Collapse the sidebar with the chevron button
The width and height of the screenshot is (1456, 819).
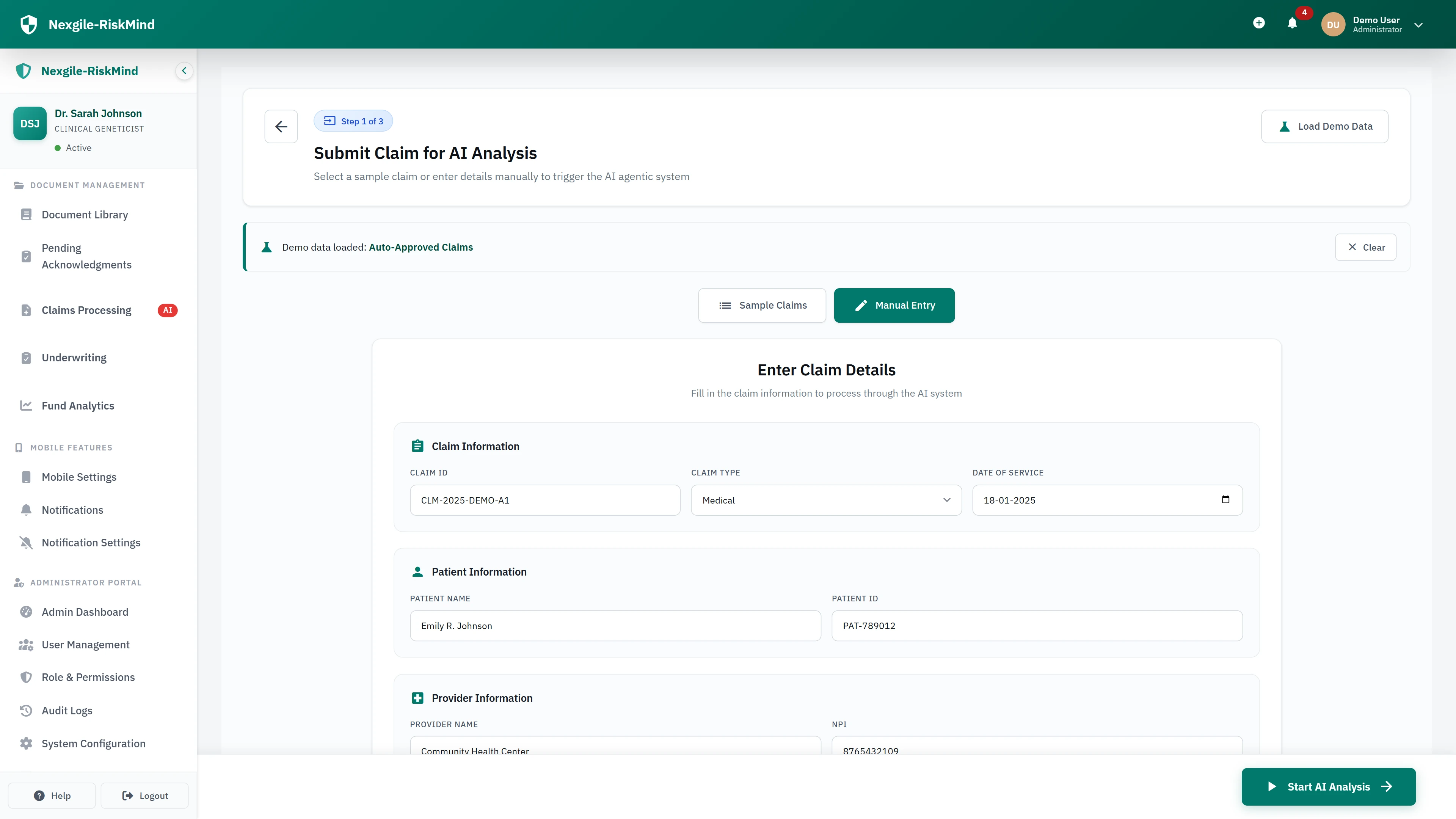pyautogui.click(x=184, y=71)
